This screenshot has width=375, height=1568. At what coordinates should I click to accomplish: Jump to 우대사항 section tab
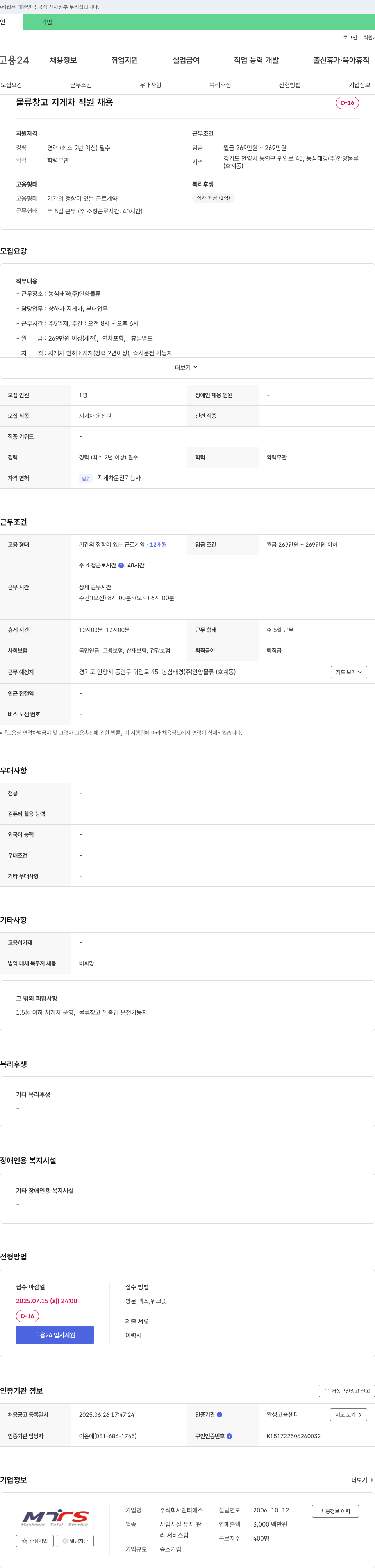click(x=151, y=85)
